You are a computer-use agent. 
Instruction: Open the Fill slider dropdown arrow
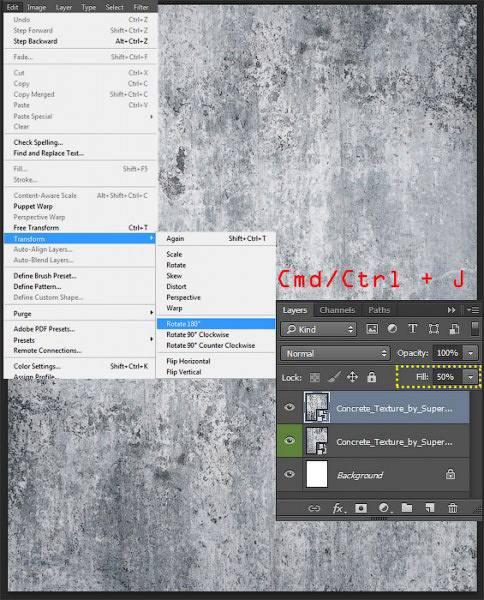click(471, 377)
